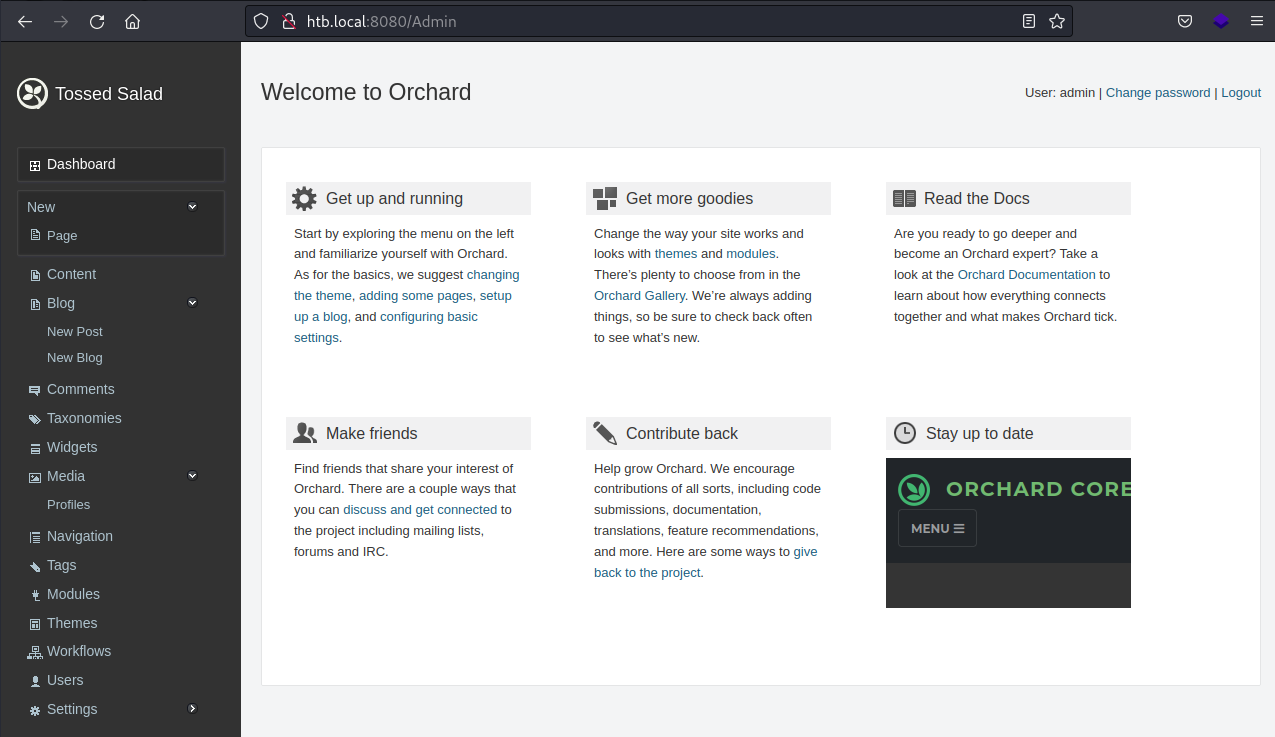Click the 'Read the Docs' book icon

coord(904,199)
